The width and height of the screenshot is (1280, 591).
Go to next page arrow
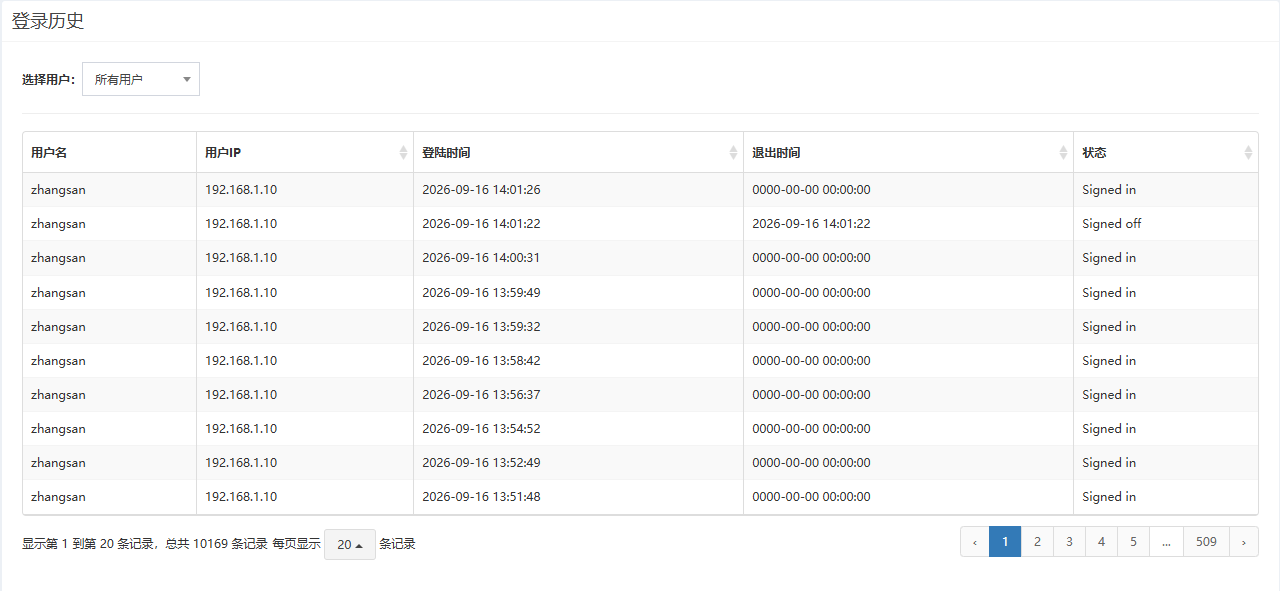(x=1243, y=542)
